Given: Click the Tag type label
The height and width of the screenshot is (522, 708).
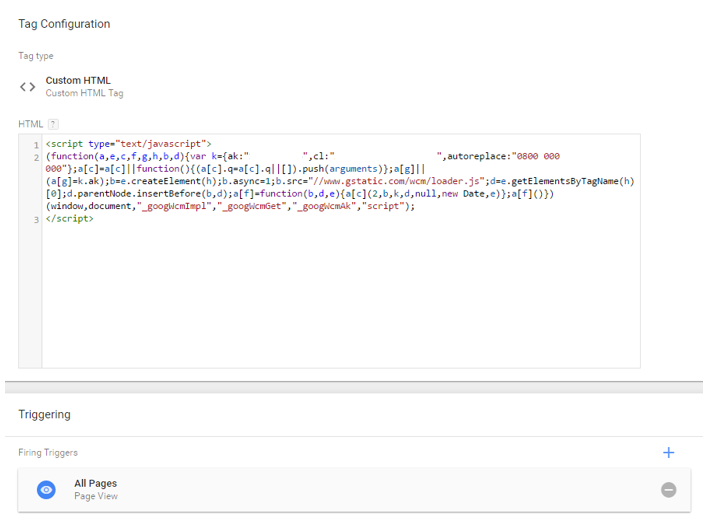Looking at the screenshot, I should (36, 56).
